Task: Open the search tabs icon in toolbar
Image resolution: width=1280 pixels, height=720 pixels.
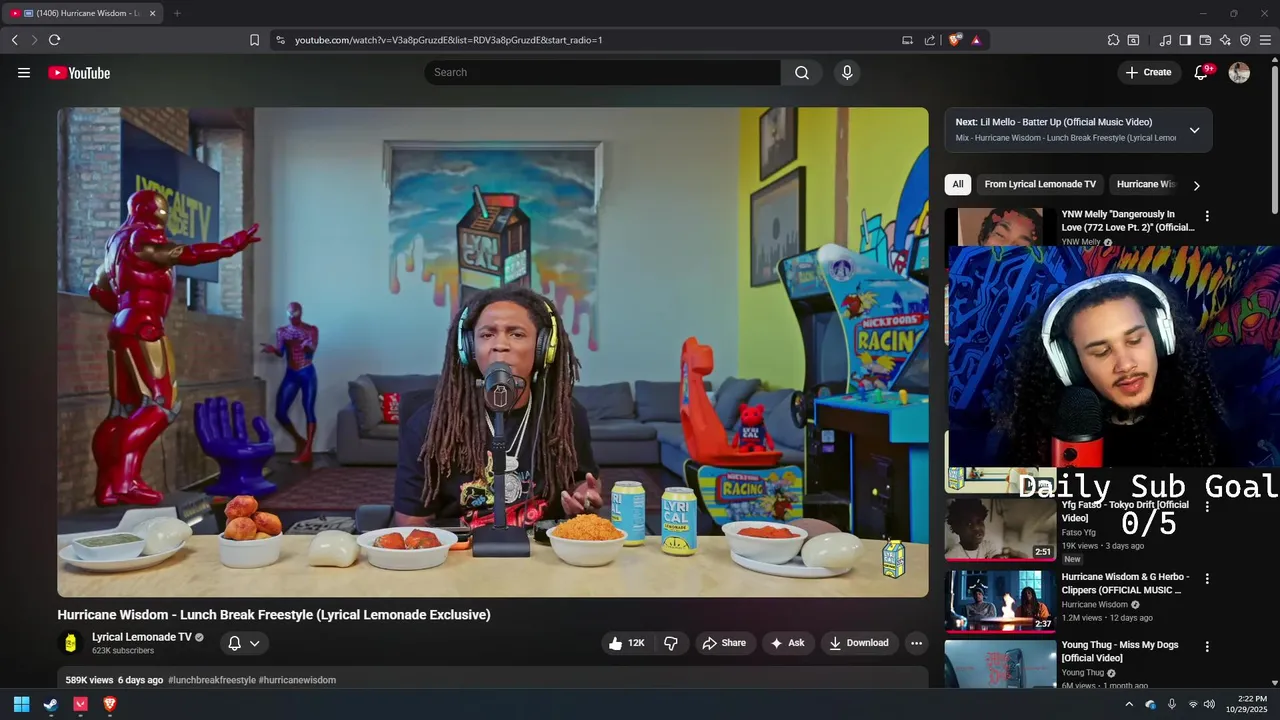Action: click(1133, 40)
